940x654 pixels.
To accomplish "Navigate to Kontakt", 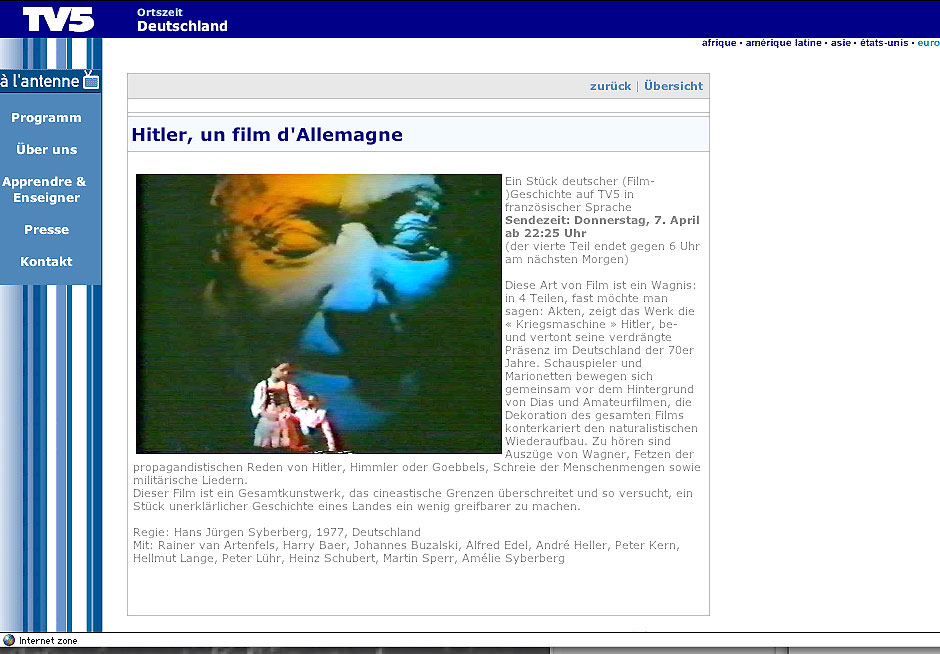I will (46, 262).
